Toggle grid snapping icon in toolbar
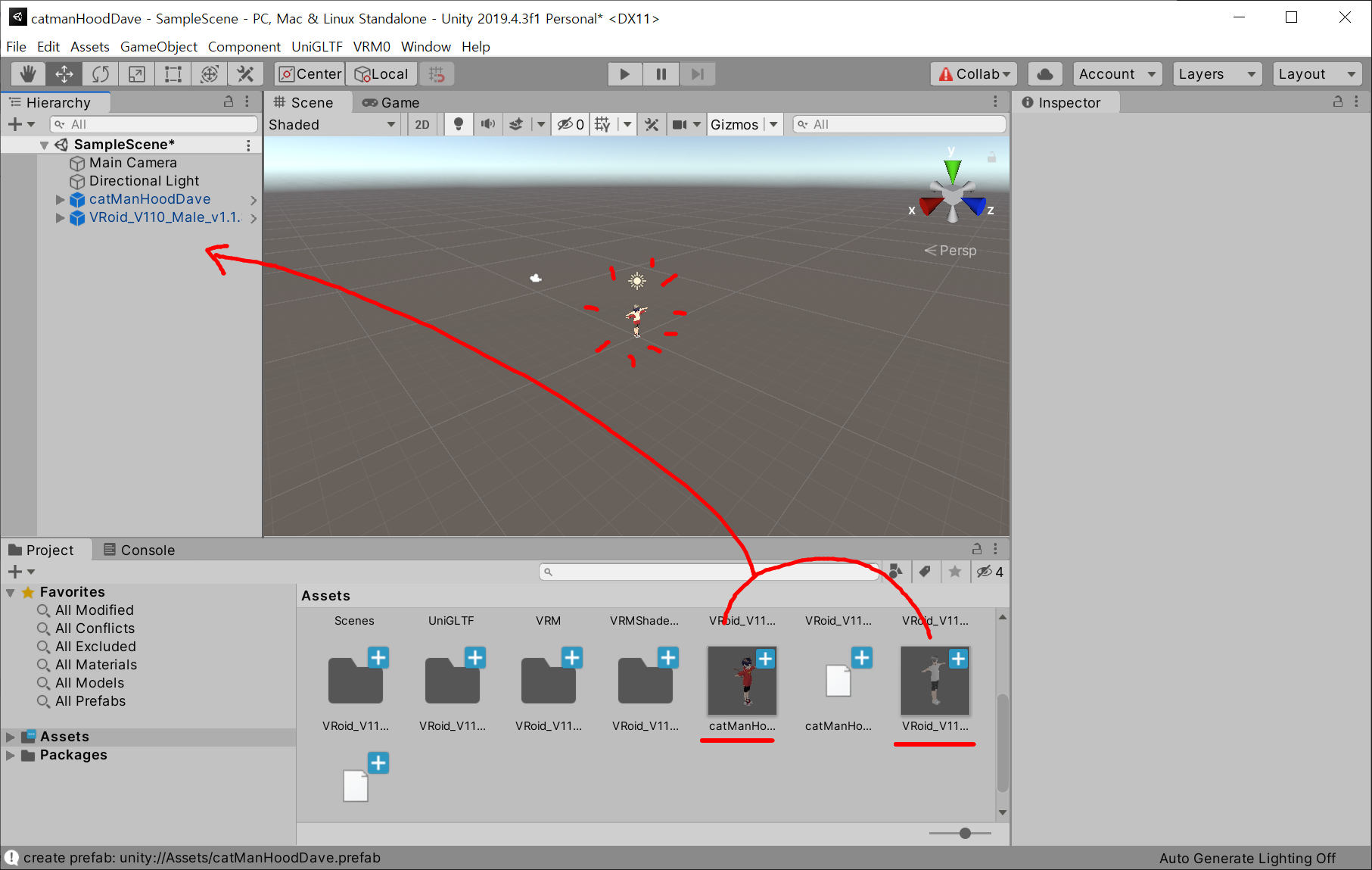 (437, 73)
